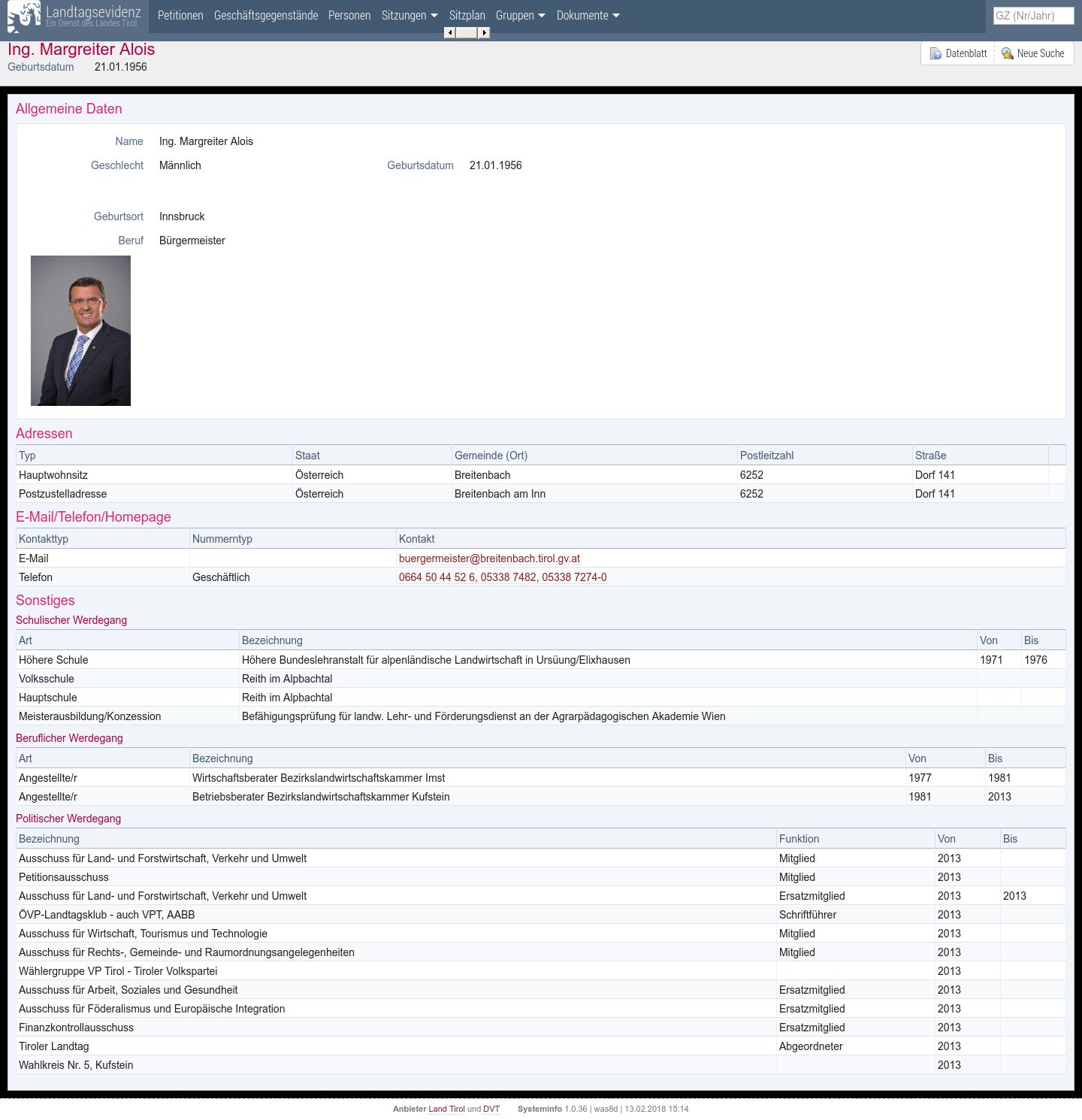Click the Höhere Schule row
1082x1120 pixels.
(540, 660)
